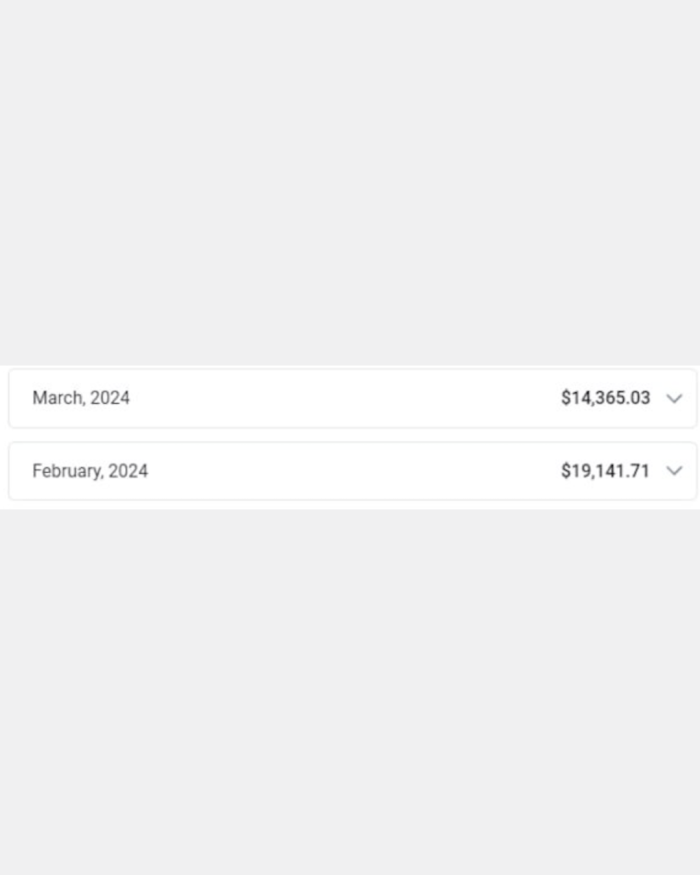Image resolution: width=700 pixels, height=875 pixels.
Task: Expand the February, 2024 chevron
Action: coord(674,471)
